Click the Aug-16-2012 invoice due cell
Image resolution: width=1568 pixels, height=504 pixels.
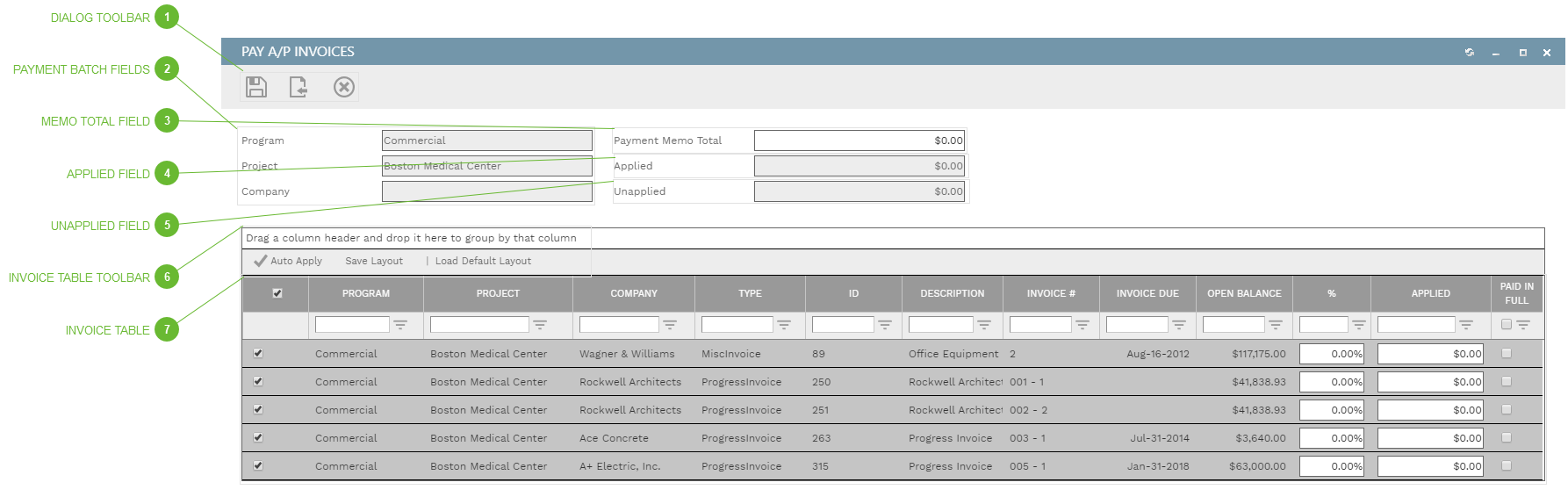[1158, 354]
